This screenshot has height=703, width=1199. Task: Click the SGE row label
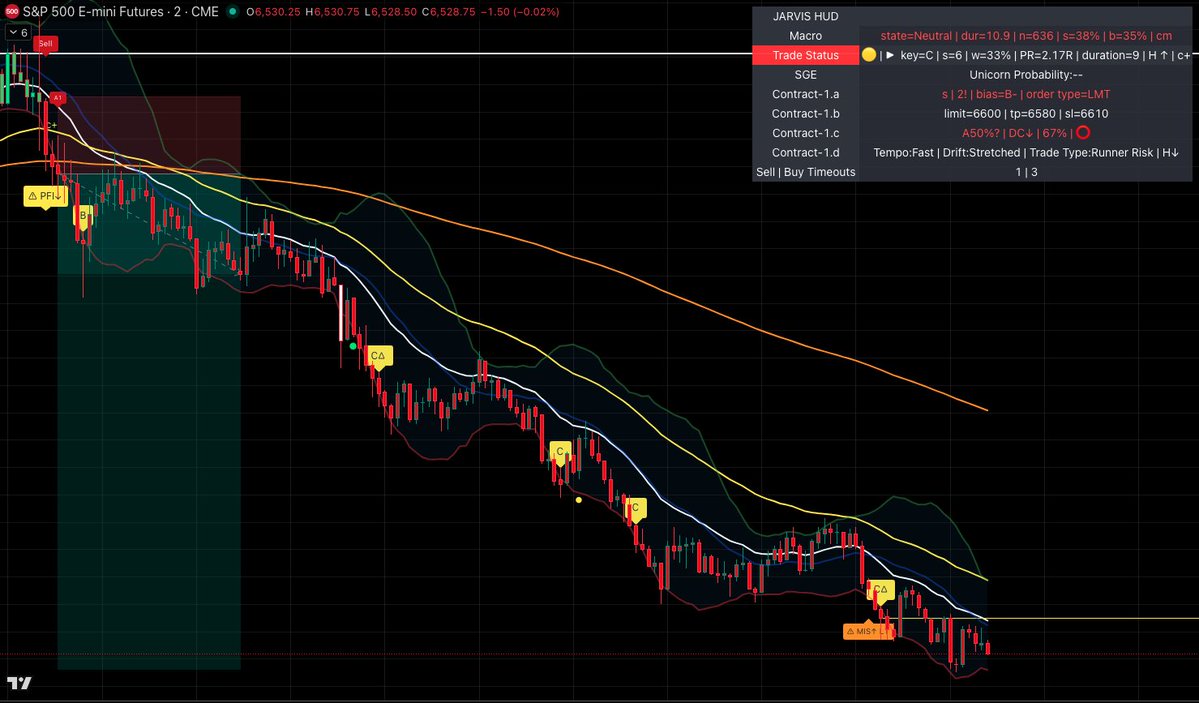[805, 75]
